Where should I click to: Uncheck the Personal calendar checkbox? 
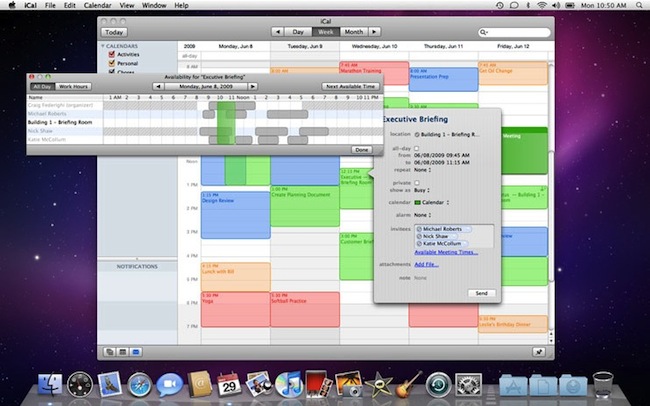tap(112, 63)
